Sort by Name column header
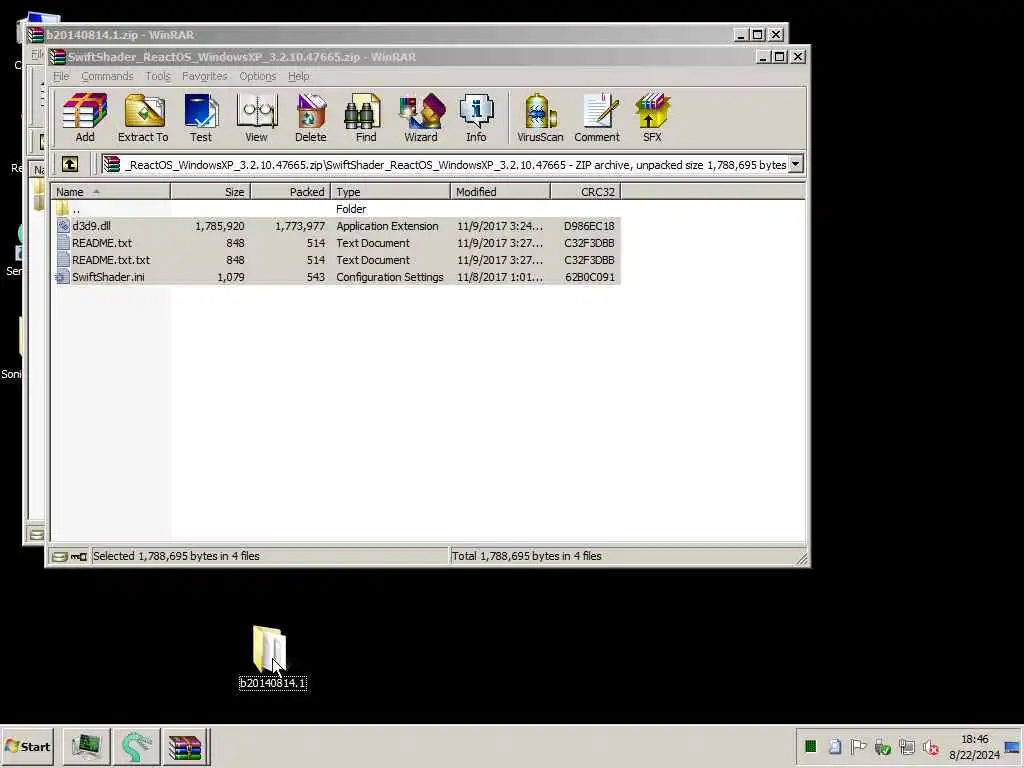 pyautogui.click(x=110, y=191)
